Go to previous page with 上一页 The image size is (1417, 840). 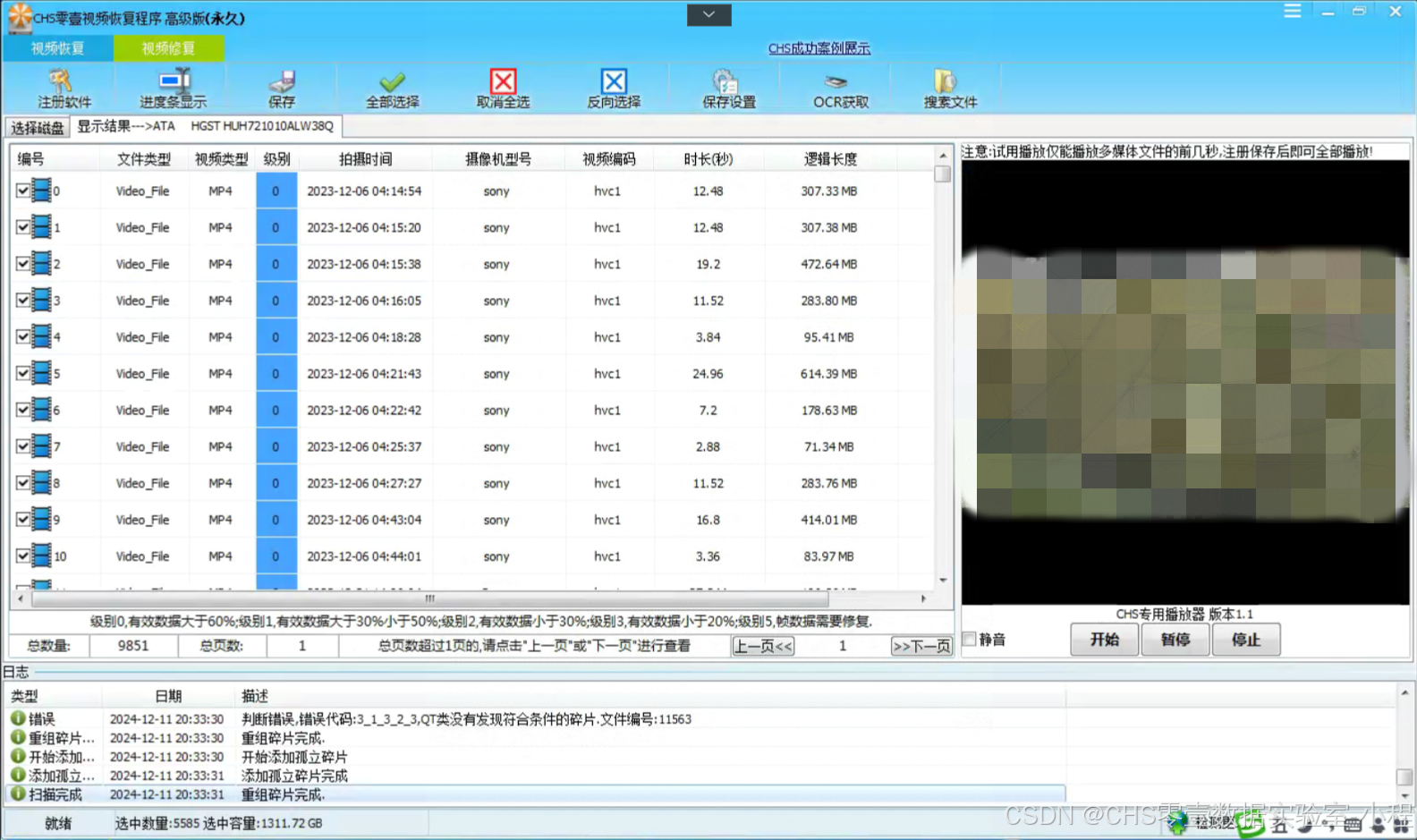762,646
